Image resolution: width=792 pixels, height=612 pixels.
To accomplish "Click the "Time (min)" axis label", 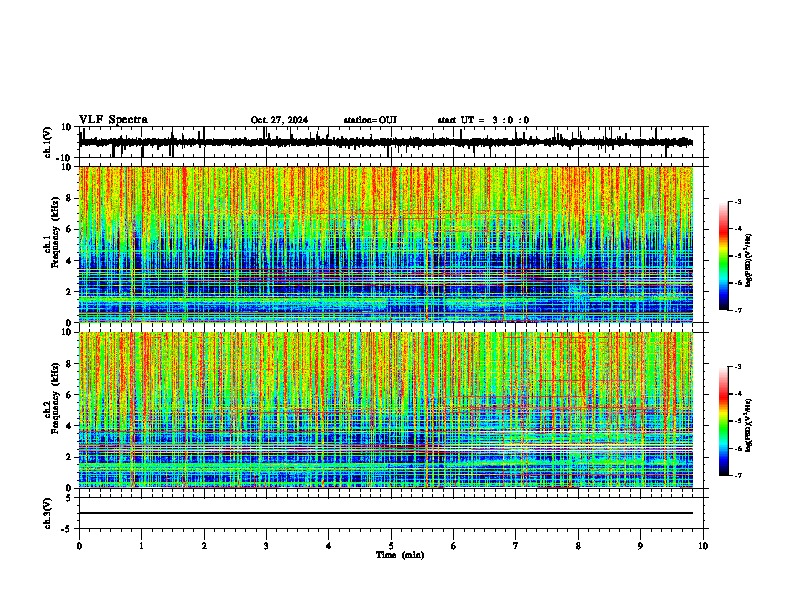I will coord(400,555).
